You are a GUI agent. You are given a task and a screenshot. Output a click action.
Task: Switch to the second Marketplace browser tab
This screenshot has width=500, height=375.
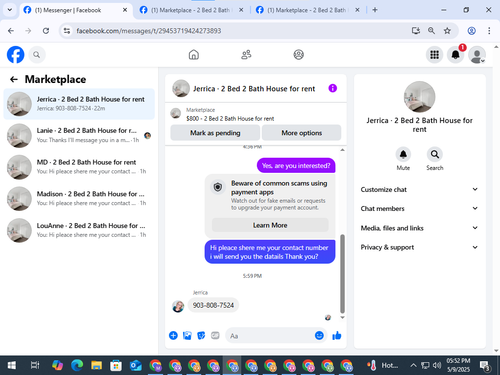pos(191,10)
